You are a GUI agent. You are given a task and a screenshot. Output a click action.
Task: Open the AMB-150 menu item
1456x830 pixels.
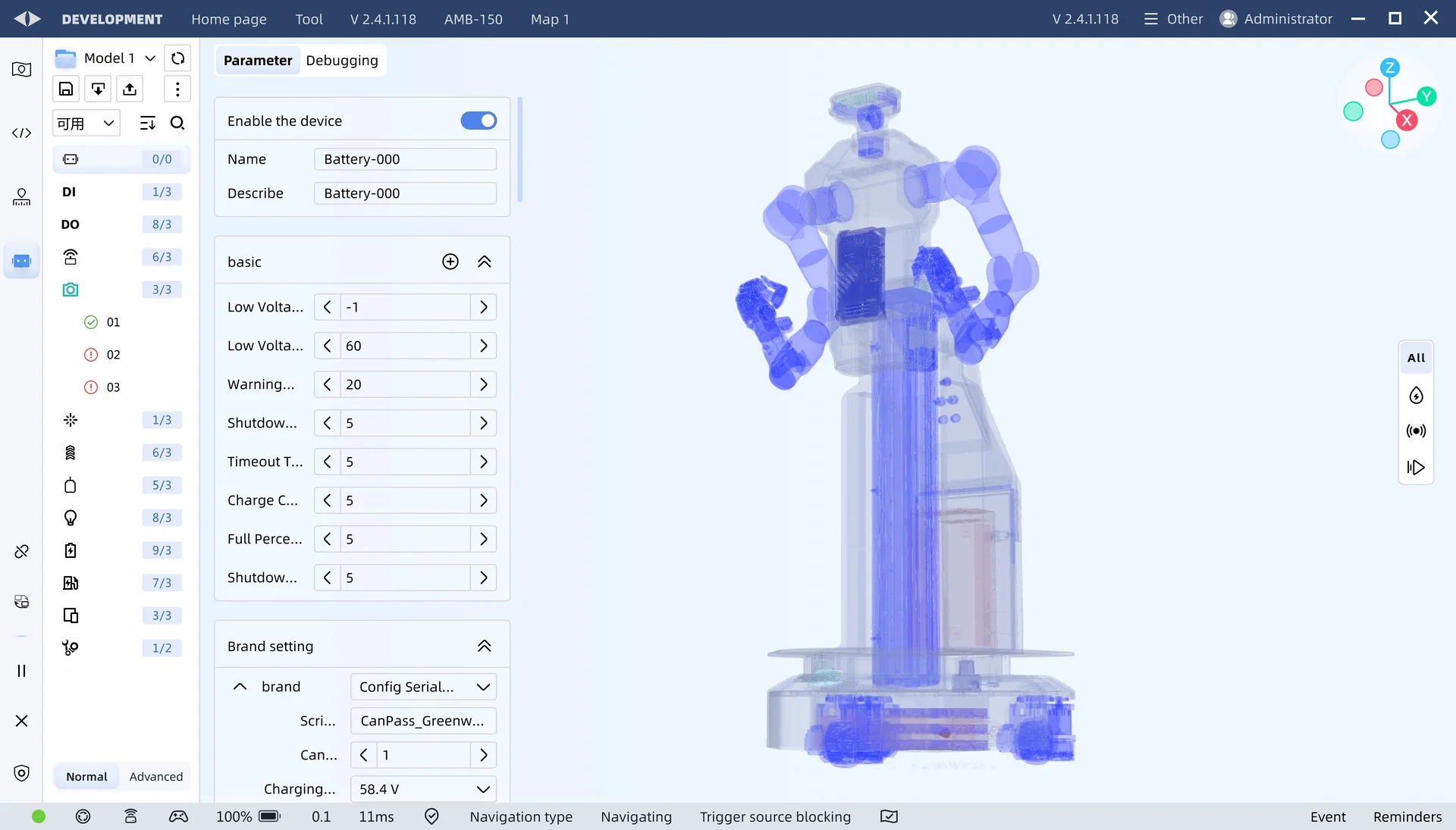coord(473,19)
